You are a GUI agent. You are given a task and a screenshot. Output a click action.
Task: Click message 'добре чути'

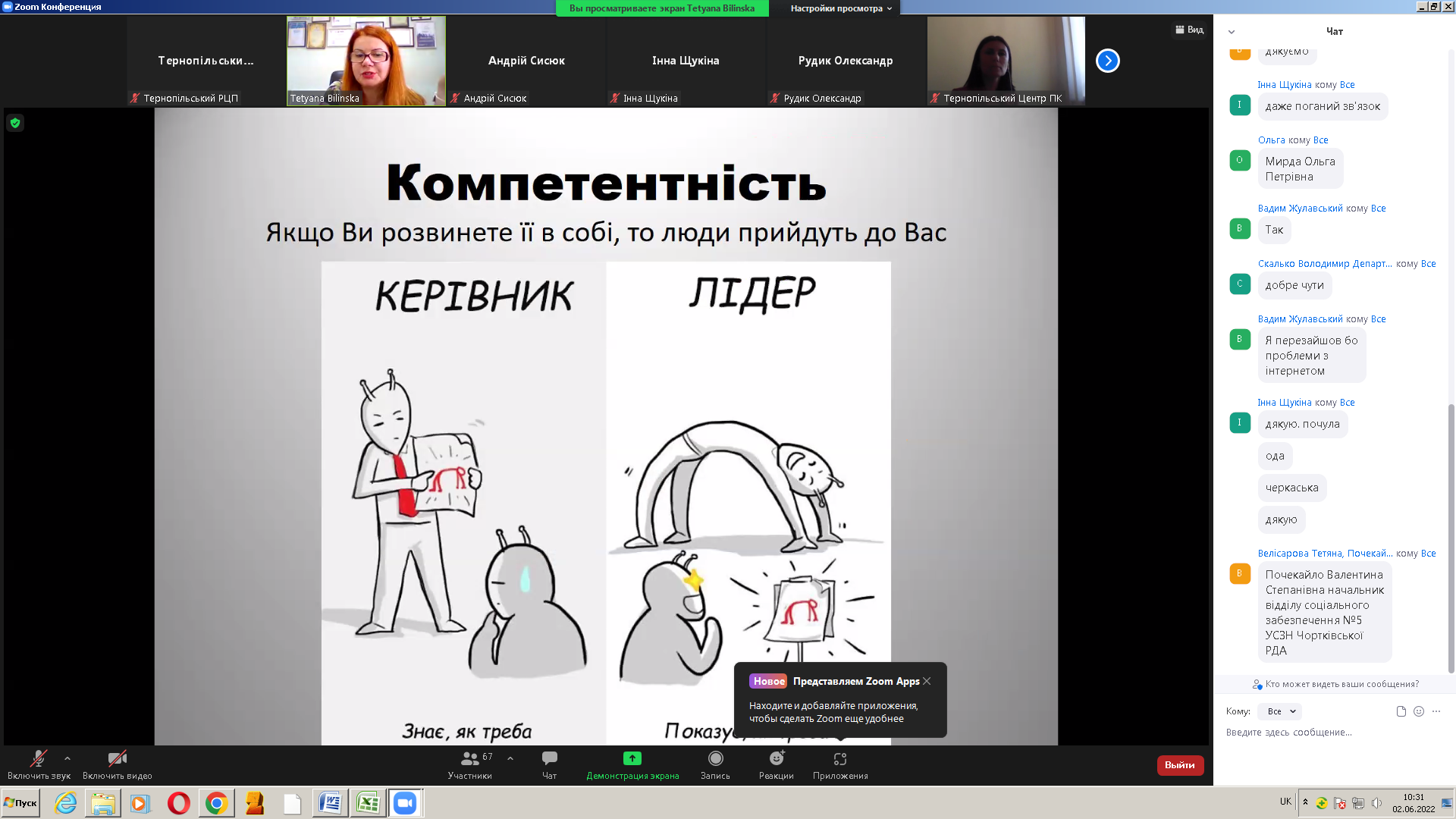[x=1294, y=285]
